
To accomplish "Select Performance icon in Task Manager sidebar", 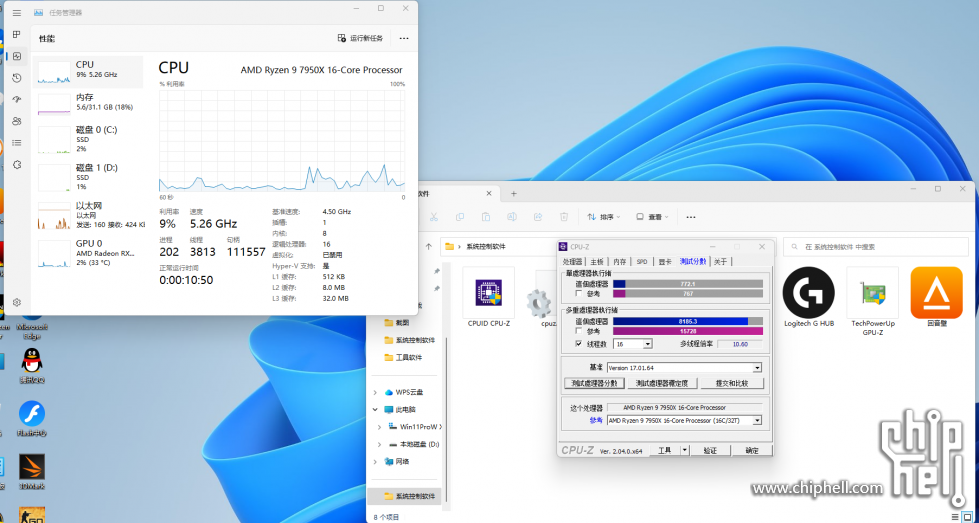I will click(x=17, y=56).
